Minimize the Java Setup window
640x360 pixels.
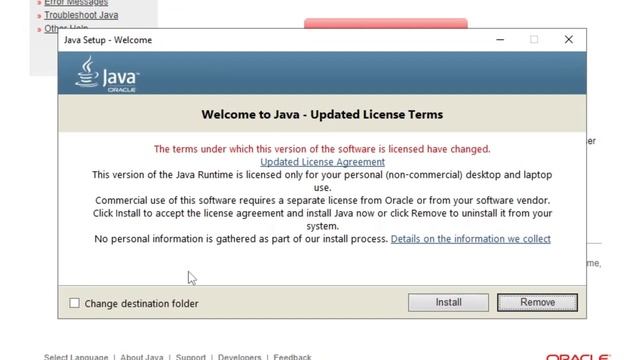(500, 40)
